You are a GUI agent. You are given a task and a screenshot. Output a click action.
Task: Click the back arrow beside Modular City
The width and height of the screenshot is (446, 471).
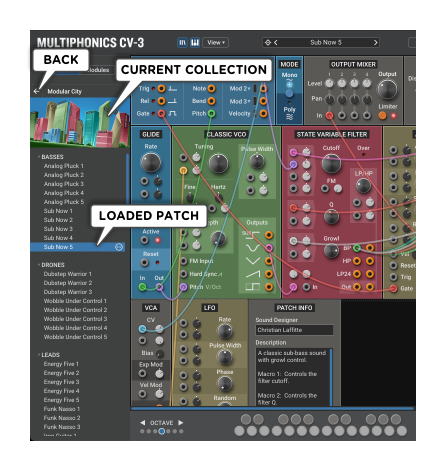click(37, 91)
